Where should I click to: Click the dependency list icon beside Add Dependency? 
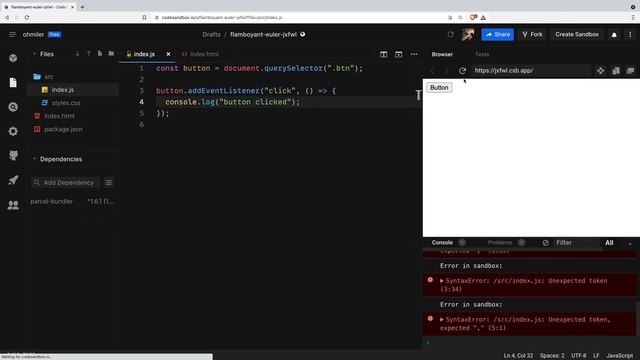coord(109,182)
